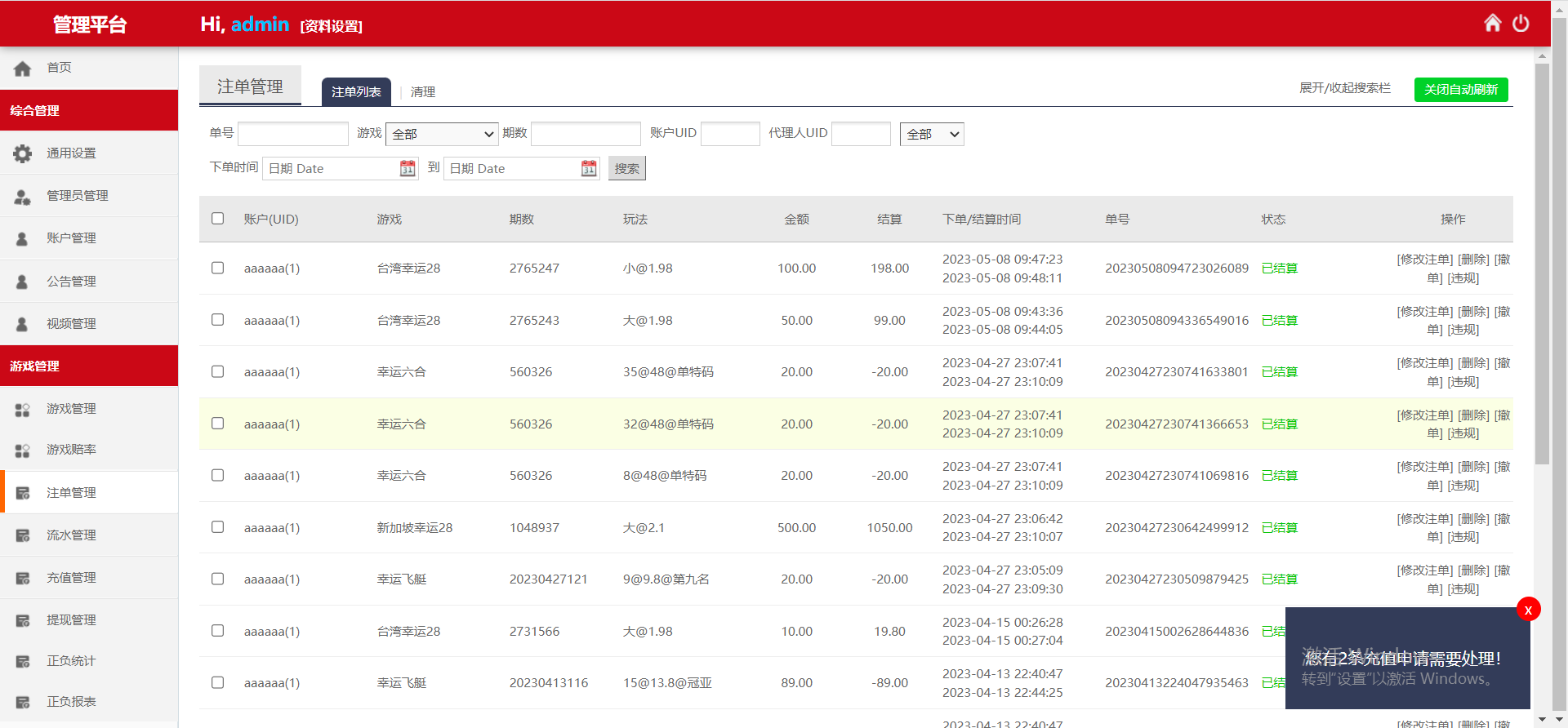Open the start date calendar icon
Image resolution: width=1568 pixels, height=728 pixels.
tap(408, 168)
